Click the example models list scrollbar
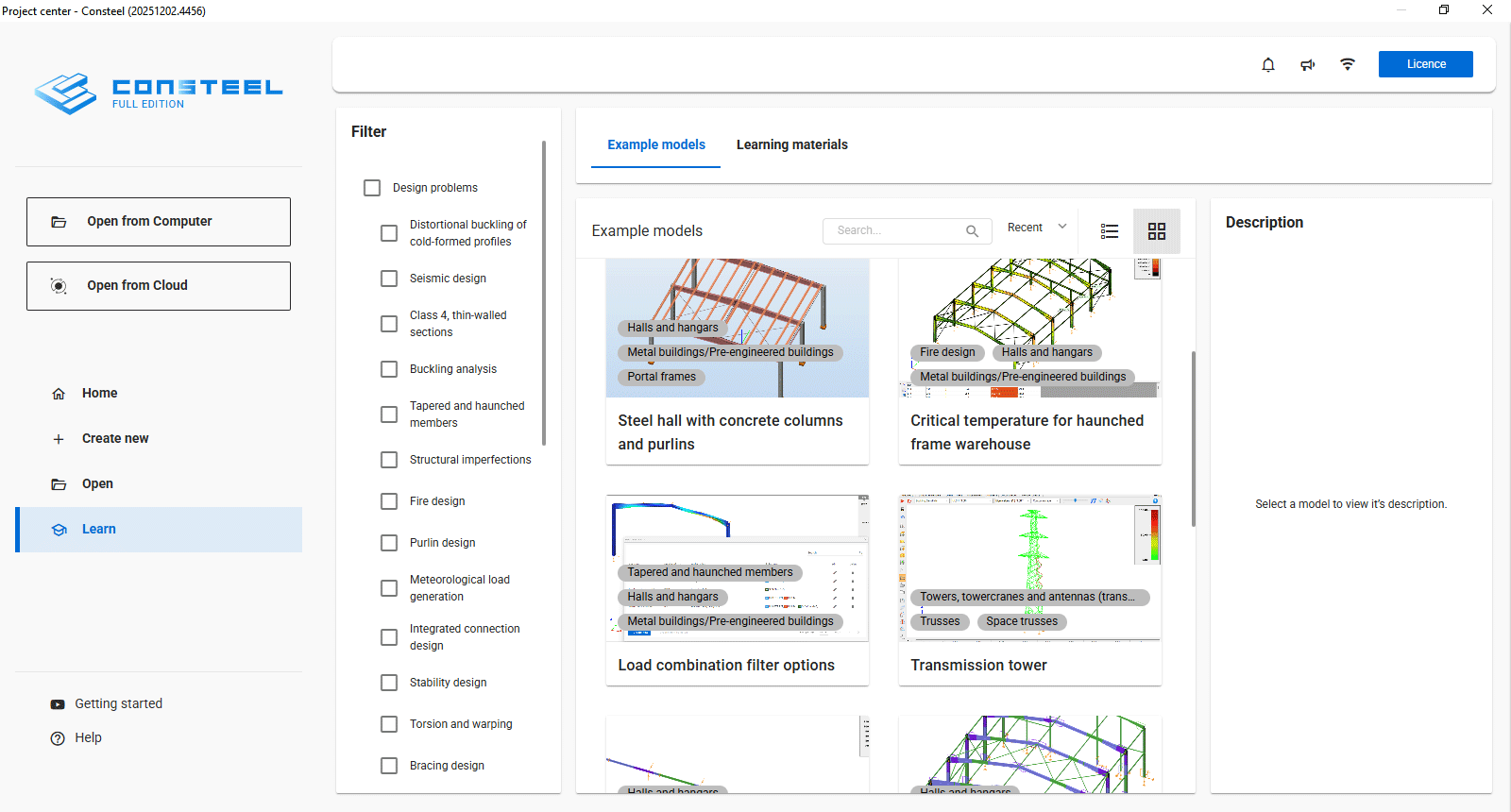 click(x=1194, y=439)
